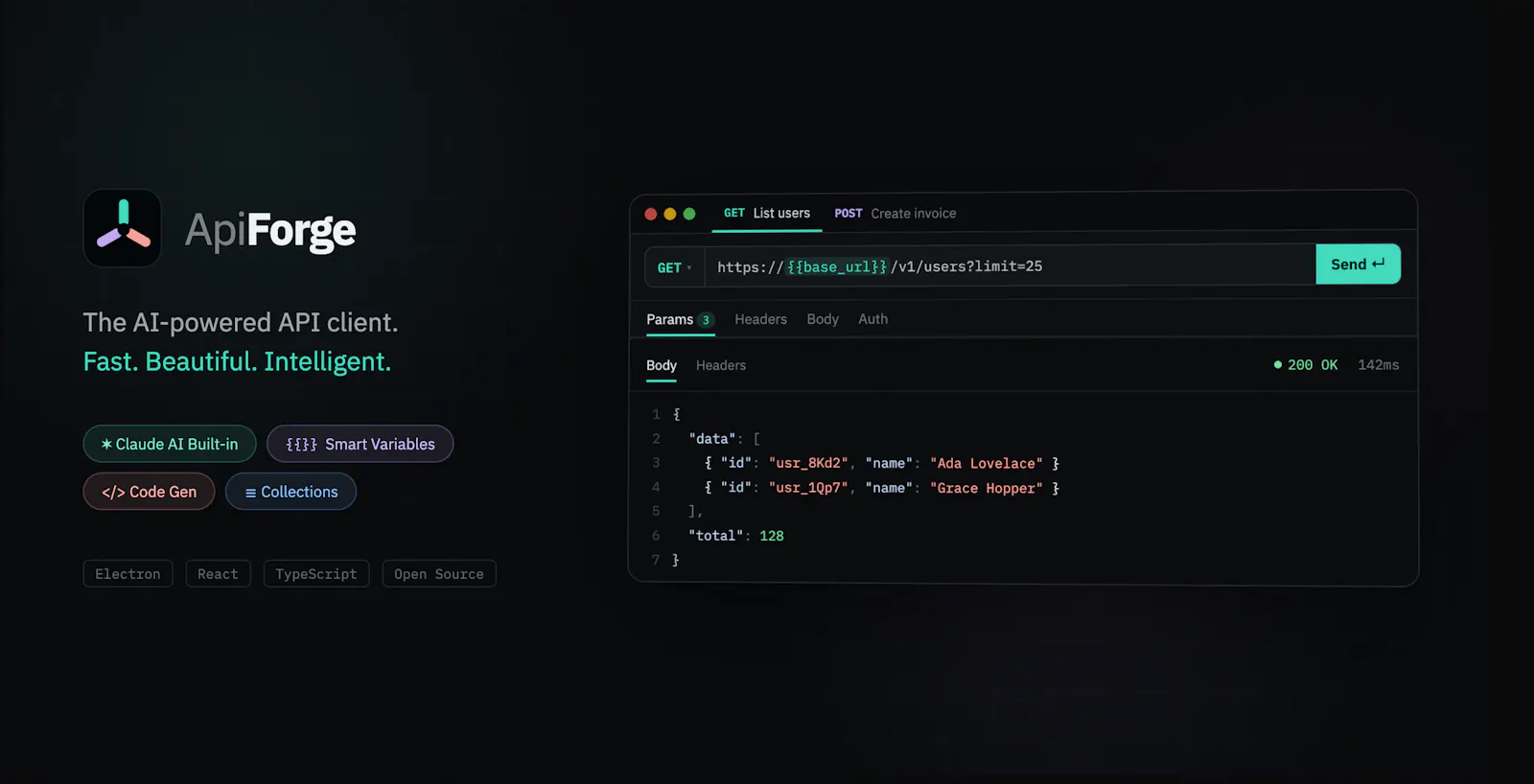1534x784 pixels.
Task: Click the {{base_url}} variable in the URL
Action: [x=837, y=266]
